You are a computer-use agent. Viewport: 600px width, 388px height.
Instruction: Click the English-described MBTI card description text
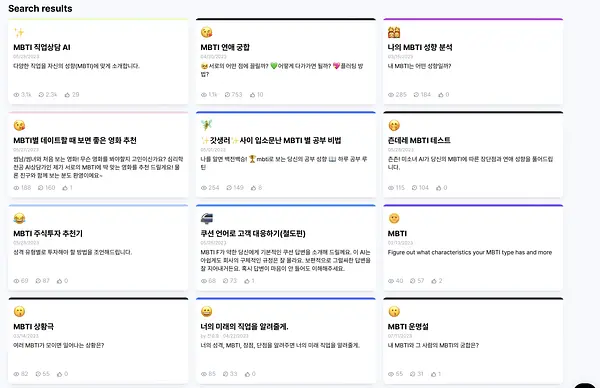470,253
